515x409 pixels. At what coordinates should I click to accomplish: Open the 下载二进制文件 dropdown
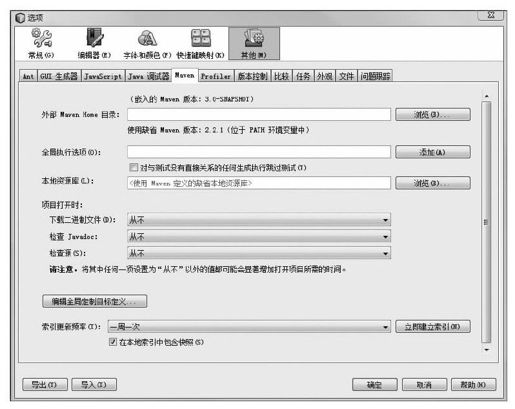259,220
